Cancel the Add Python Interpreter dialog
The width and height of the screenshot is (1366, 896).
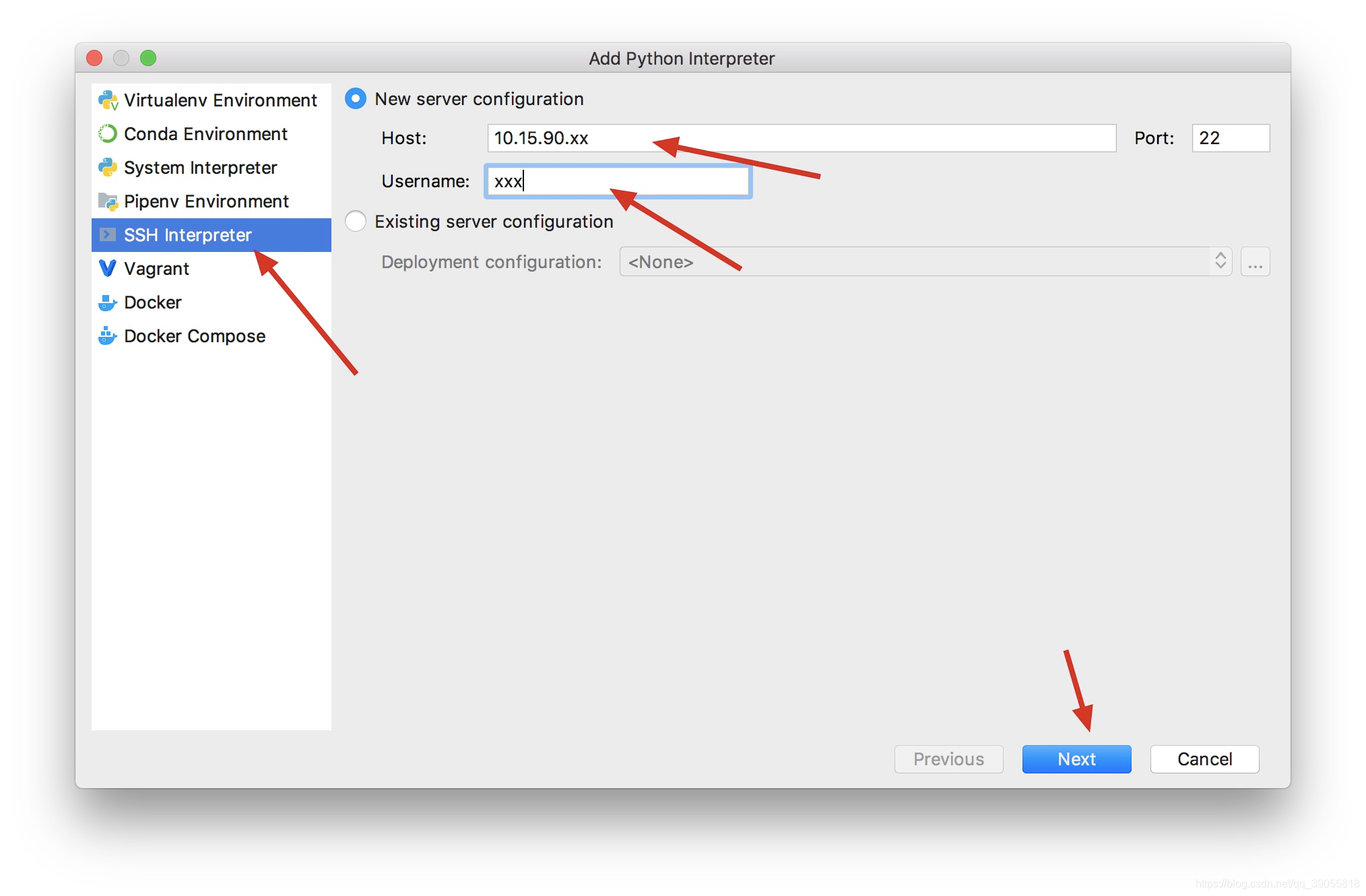tap(1204, 759)
